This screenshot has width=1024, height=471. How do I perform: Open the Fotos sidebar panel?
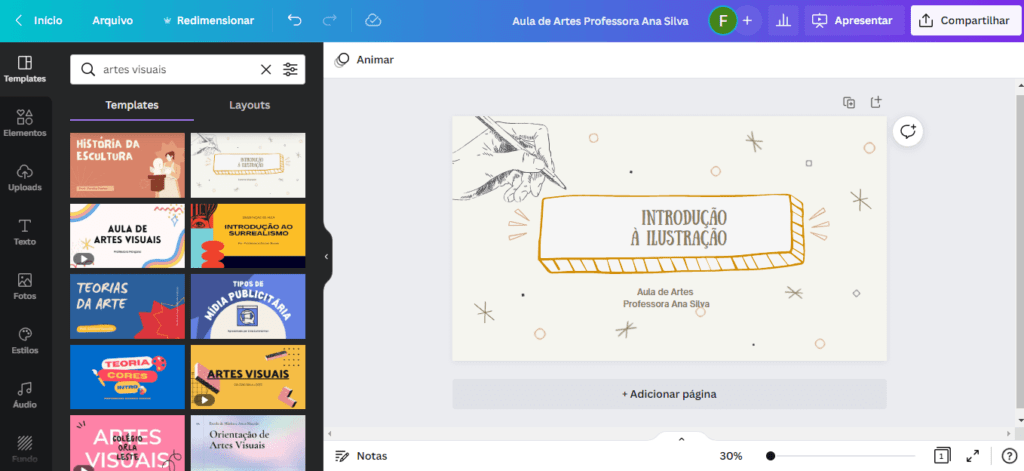(x=25, y=286)
